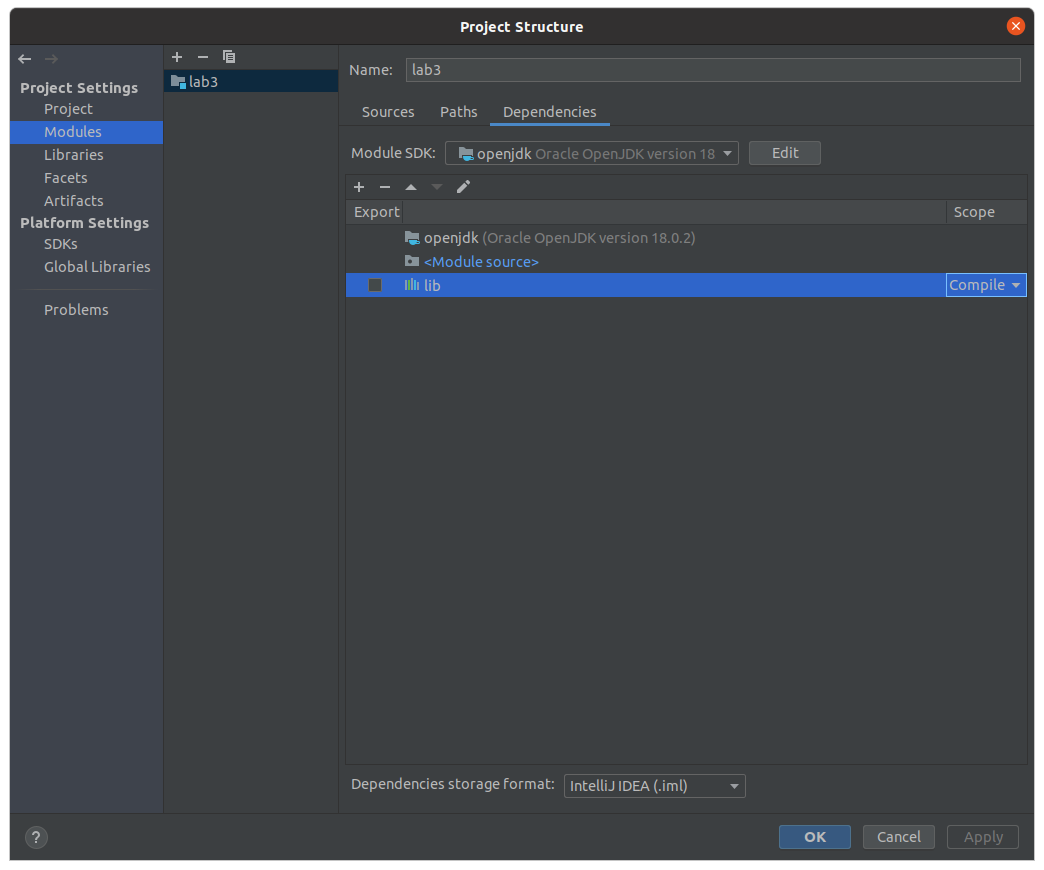Add a new module with plus icon
This screenshot has height=870, width=1044.
177,57
